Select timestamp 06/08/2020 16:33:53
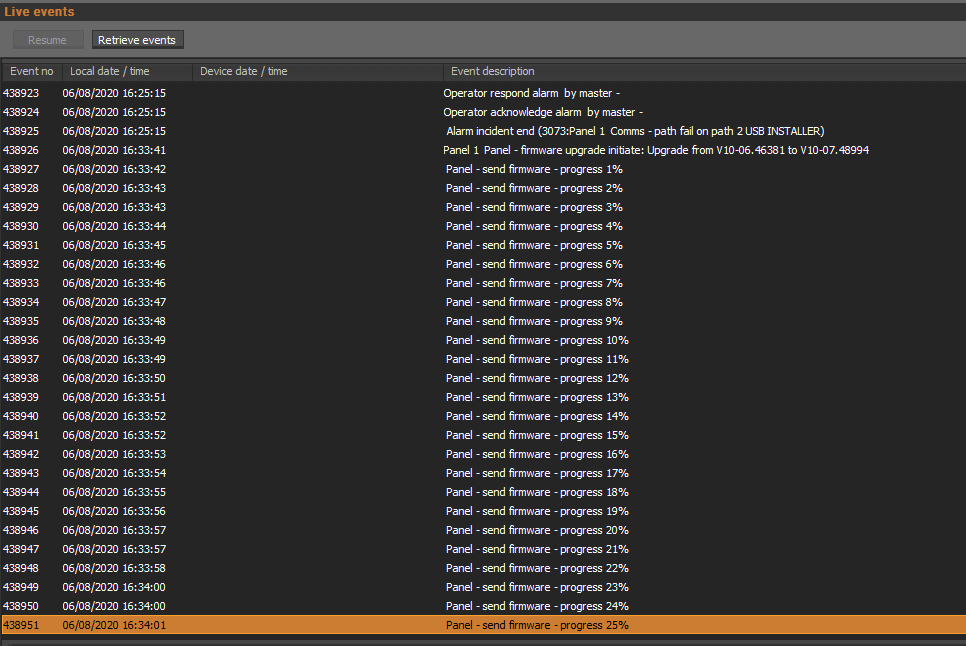966x646 pixels. [x=114, y=454]
